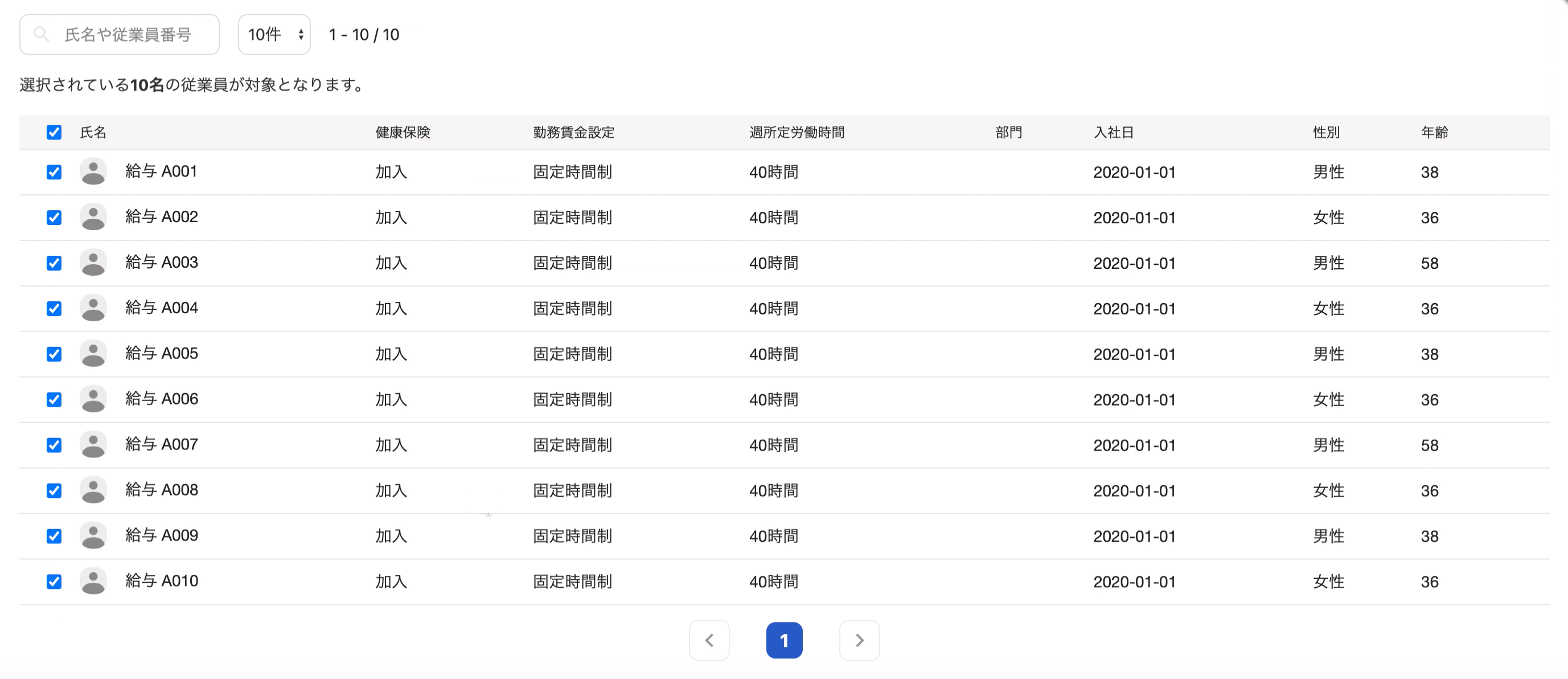Click the 週所定労働時間 column header
1568x679 pixels.
coord(797,132)
